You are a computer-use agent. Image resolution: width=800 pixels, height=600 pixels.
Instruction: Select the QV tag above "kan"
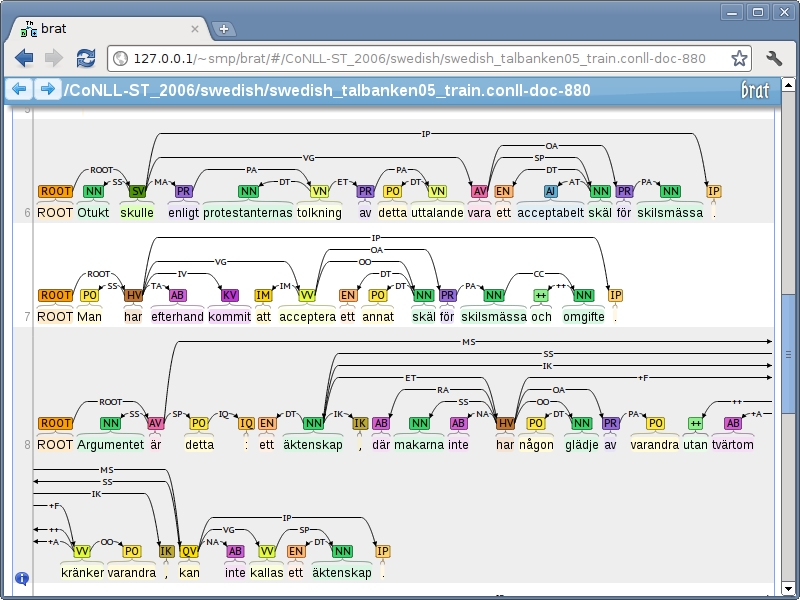[x=189, y=552]
